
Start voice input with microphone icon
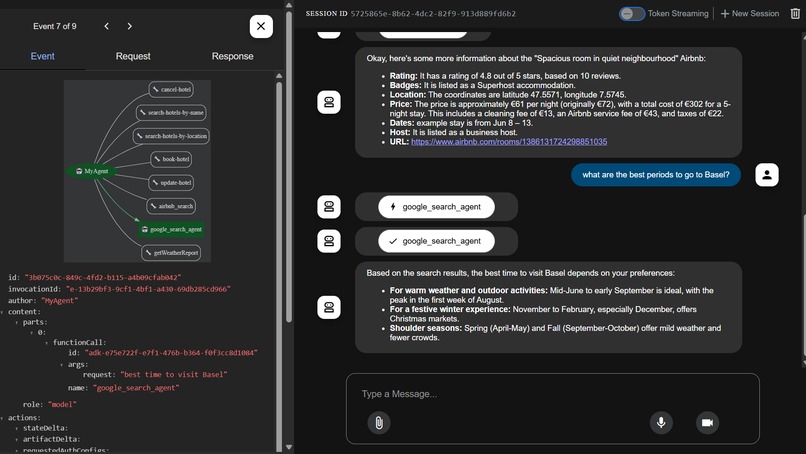(x=661, y=423)
